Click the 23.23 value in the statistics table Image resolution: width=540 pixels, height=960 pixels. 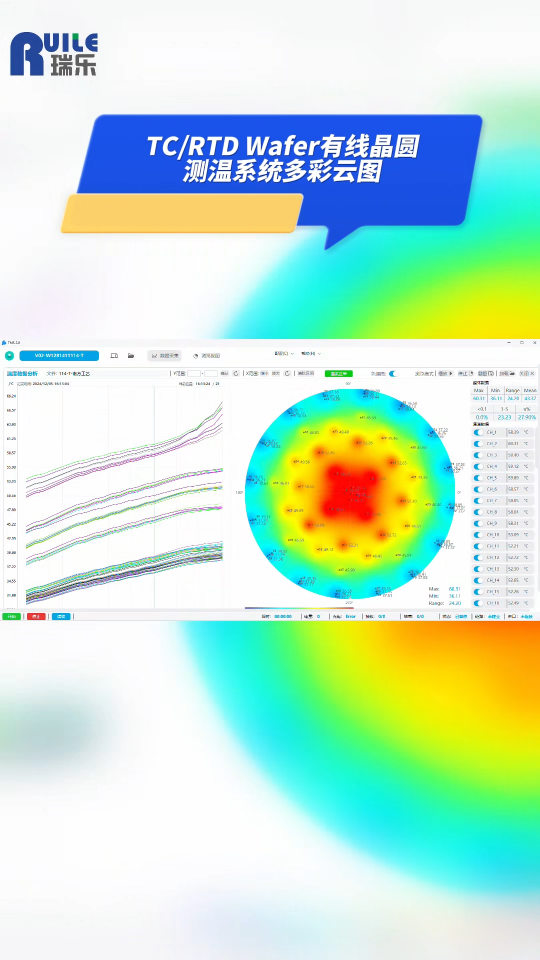pyautogui.click(x=504, y=418)
